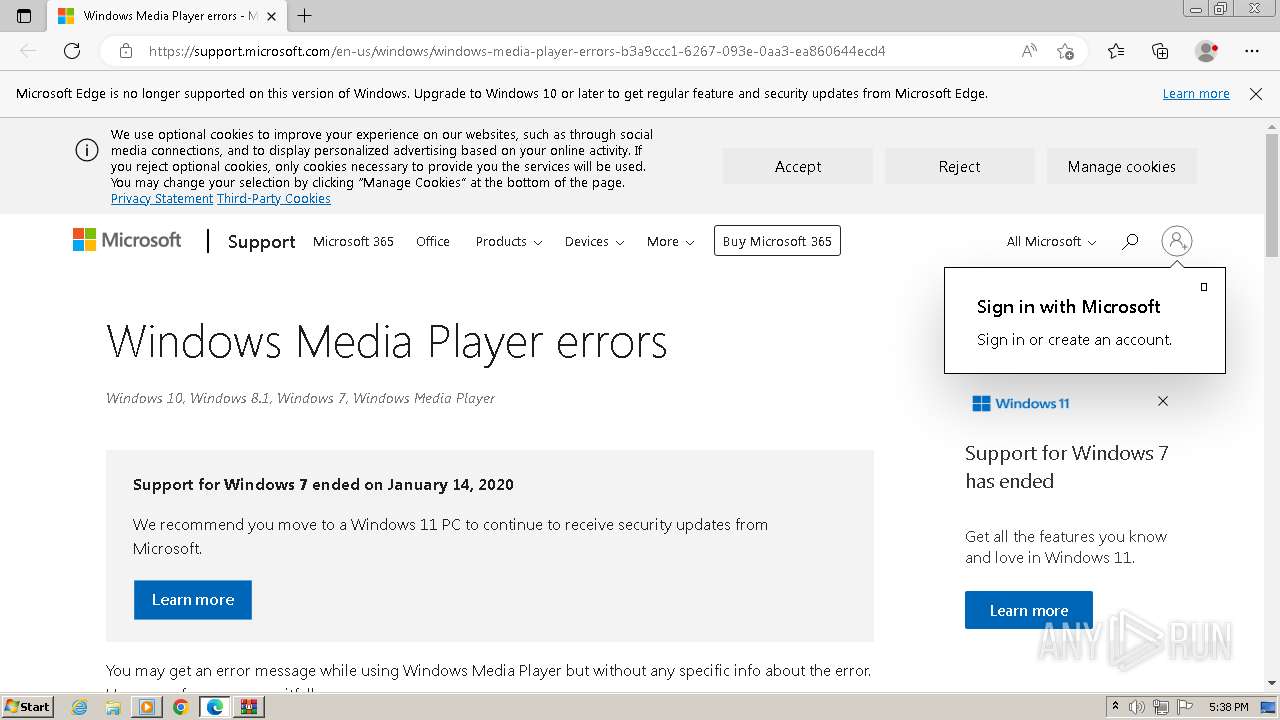The height and width of the screenshot is (720, 1280).
Task: Click Learn more under Windows 7 support notice
Action: (193, 600)
